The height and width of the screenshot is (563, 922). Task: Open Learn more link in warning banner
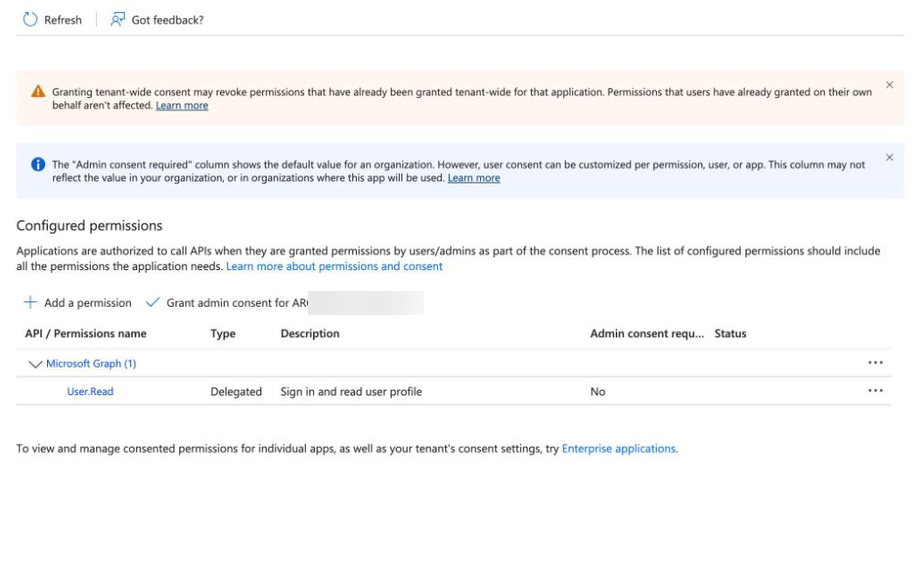182,105
